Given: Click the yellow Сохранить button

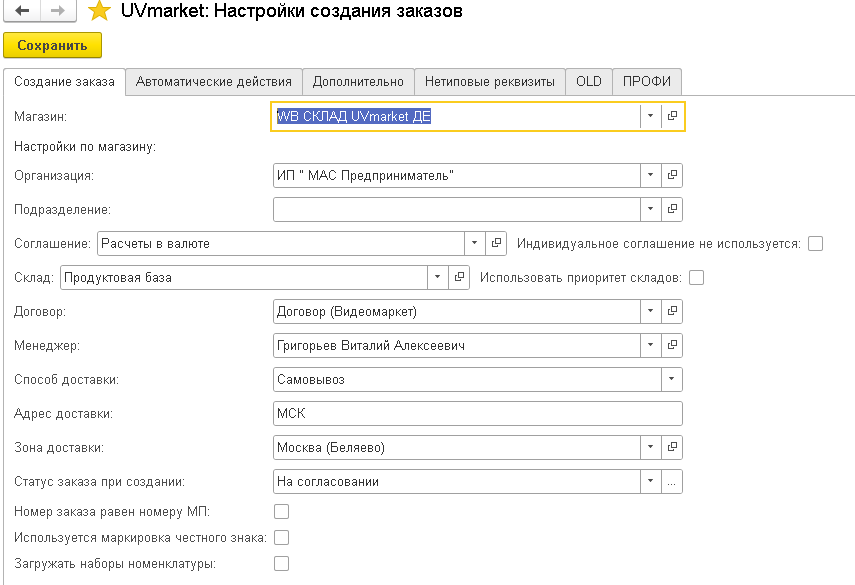Looking at the screenshot, I should [x=52, y=45].
